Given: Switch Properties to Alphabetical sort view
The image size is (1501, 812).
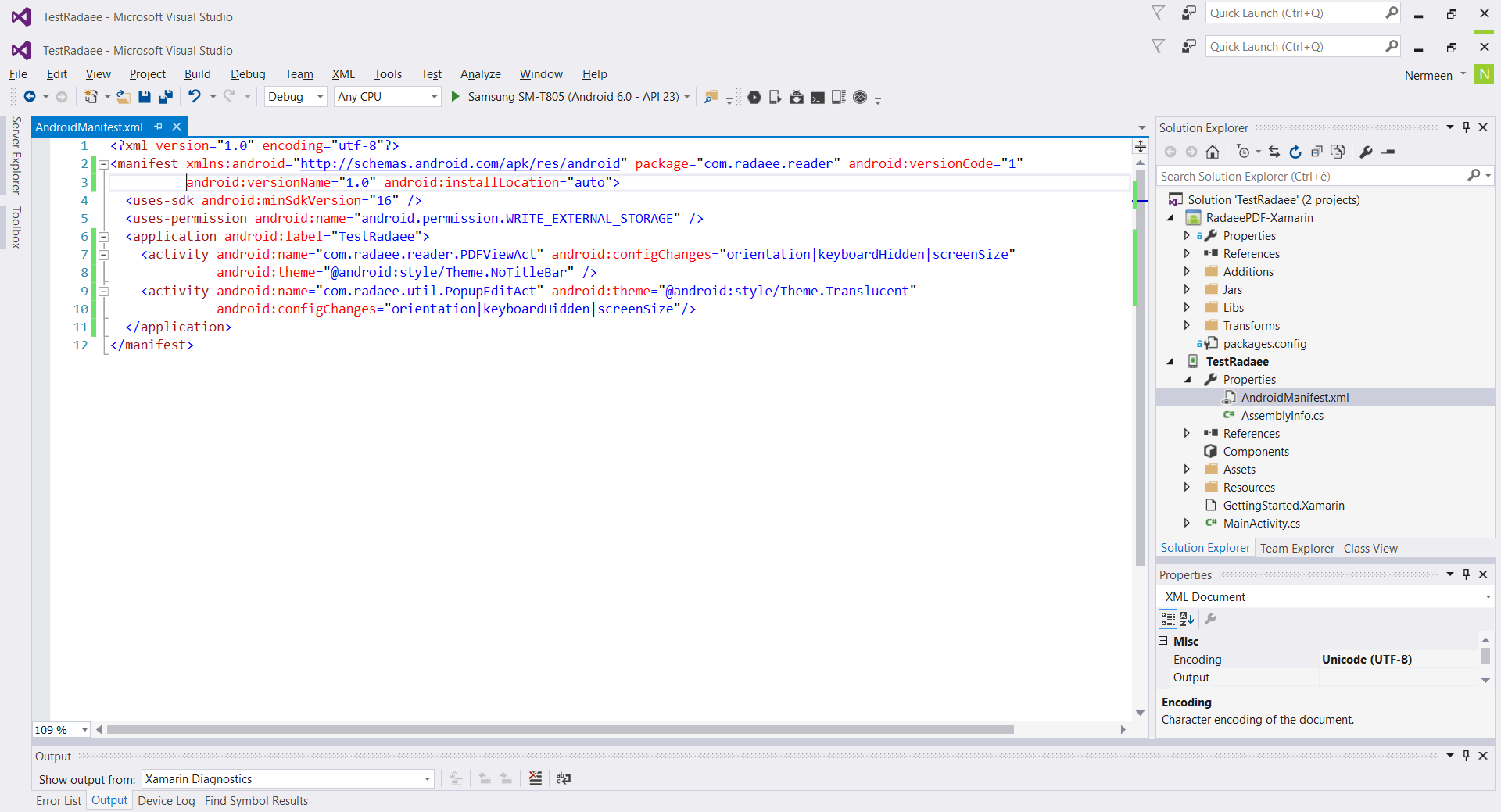Looking at the screenshot, I should click(x=1187, y=619).
